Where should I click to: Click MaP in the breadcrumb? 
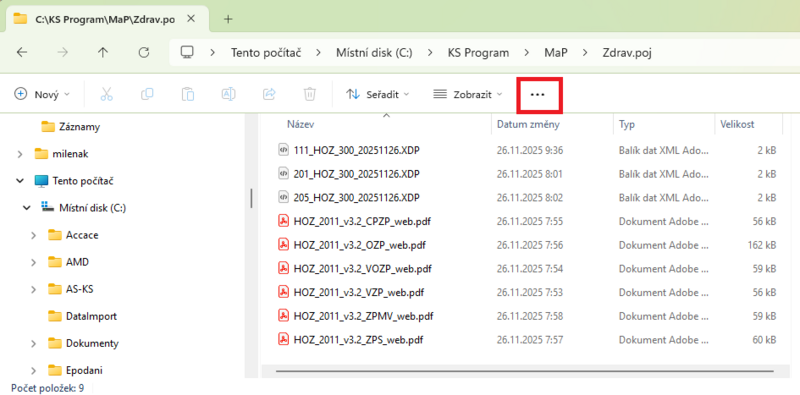click(556, 53)
